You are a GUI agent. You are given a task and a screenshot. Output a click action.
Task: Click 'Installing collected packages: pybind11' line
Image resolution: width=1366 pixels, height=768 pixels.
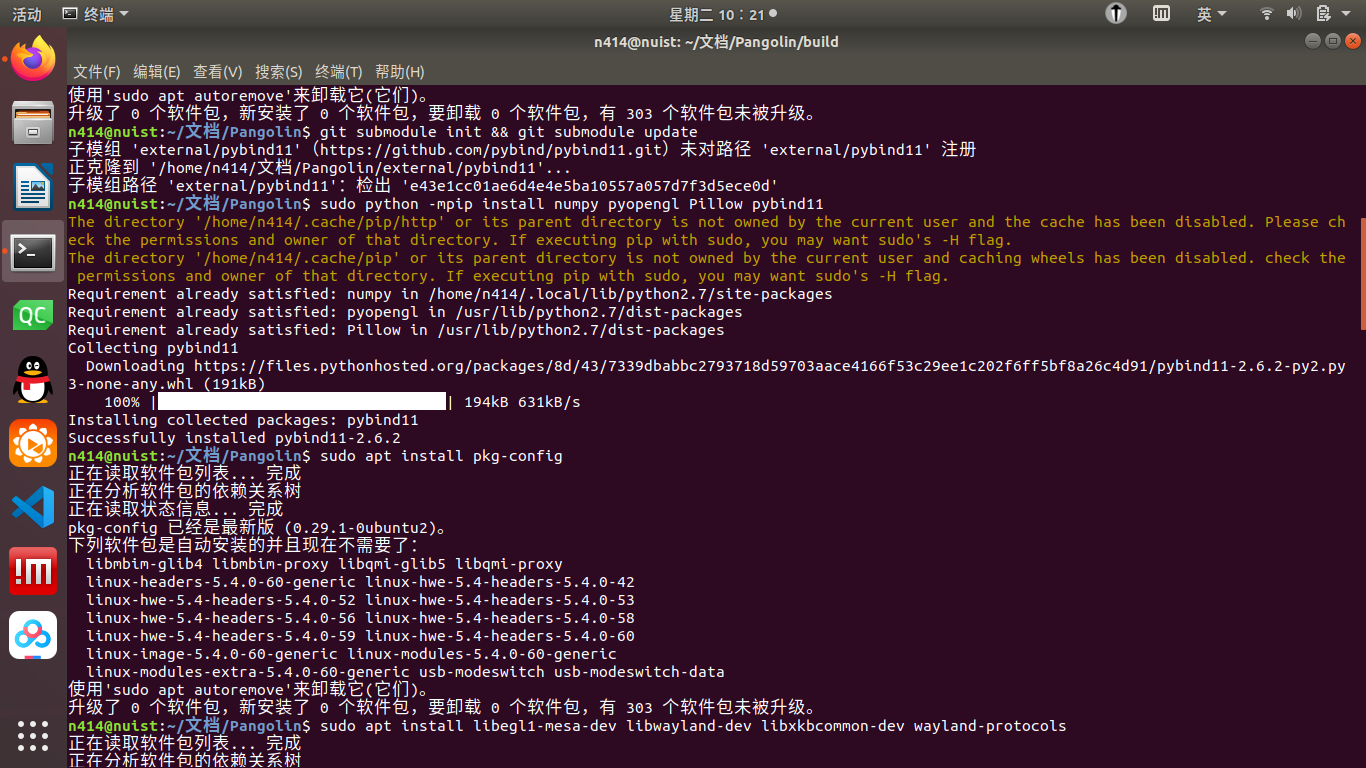(243, 420)
